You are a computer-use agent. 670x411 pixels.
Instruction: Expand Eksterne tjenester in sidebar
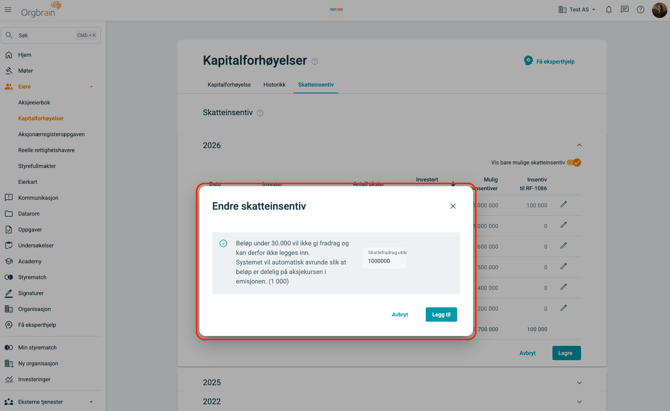tap(91, 402)
